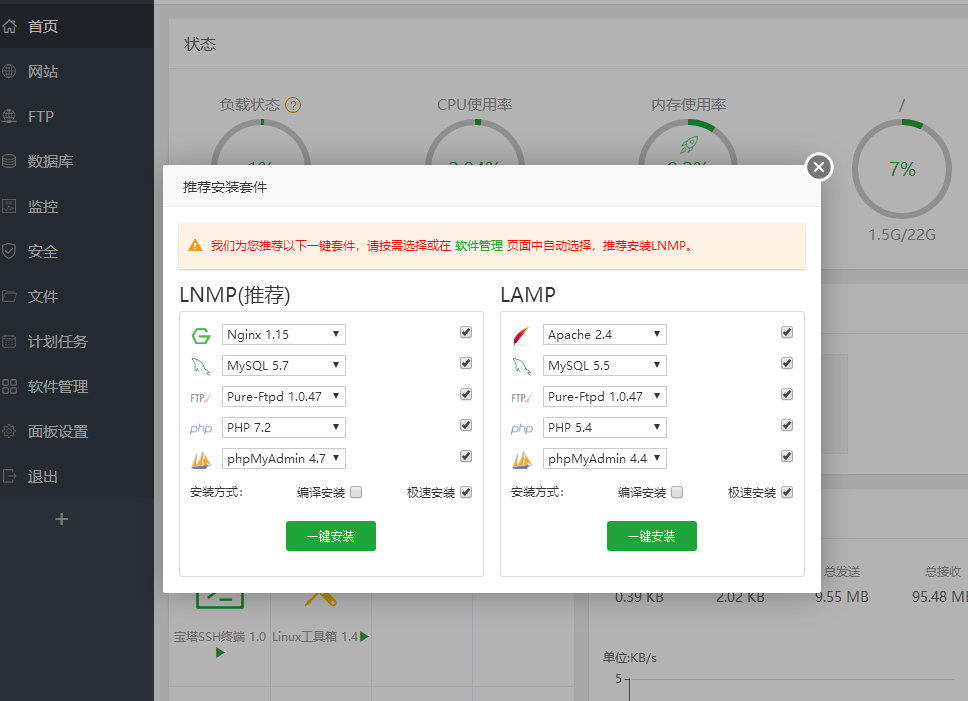Click the monitor icon beside 监控
This screenshot has height=701, width=968.
tap(9, 206)
